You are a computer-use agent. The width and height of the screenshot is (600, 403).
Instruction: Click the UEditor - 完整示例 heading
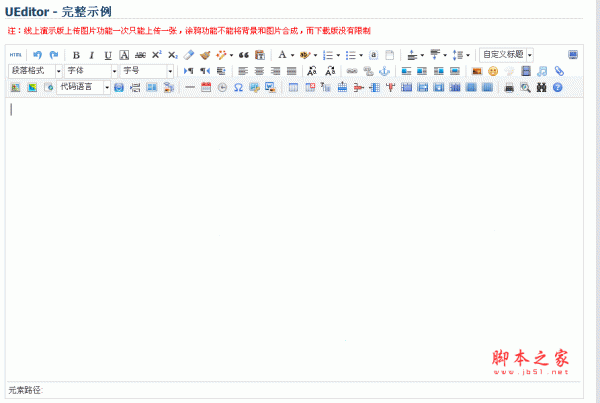pyautogui.click(x=58, y=11)
